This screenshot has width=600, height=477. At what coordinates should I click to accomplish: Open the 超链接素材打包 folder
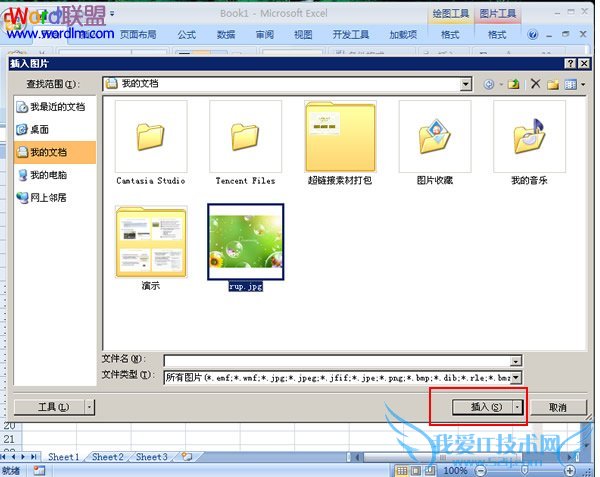[340, 143]
